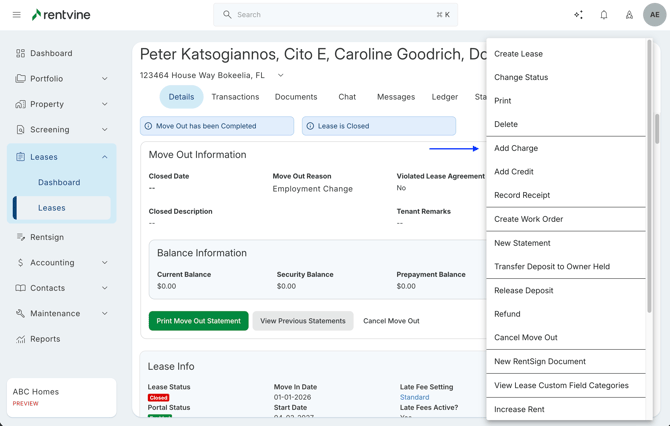
Task: Open the Dashboard icon in sidebar
Action: [x=20, y=53]
